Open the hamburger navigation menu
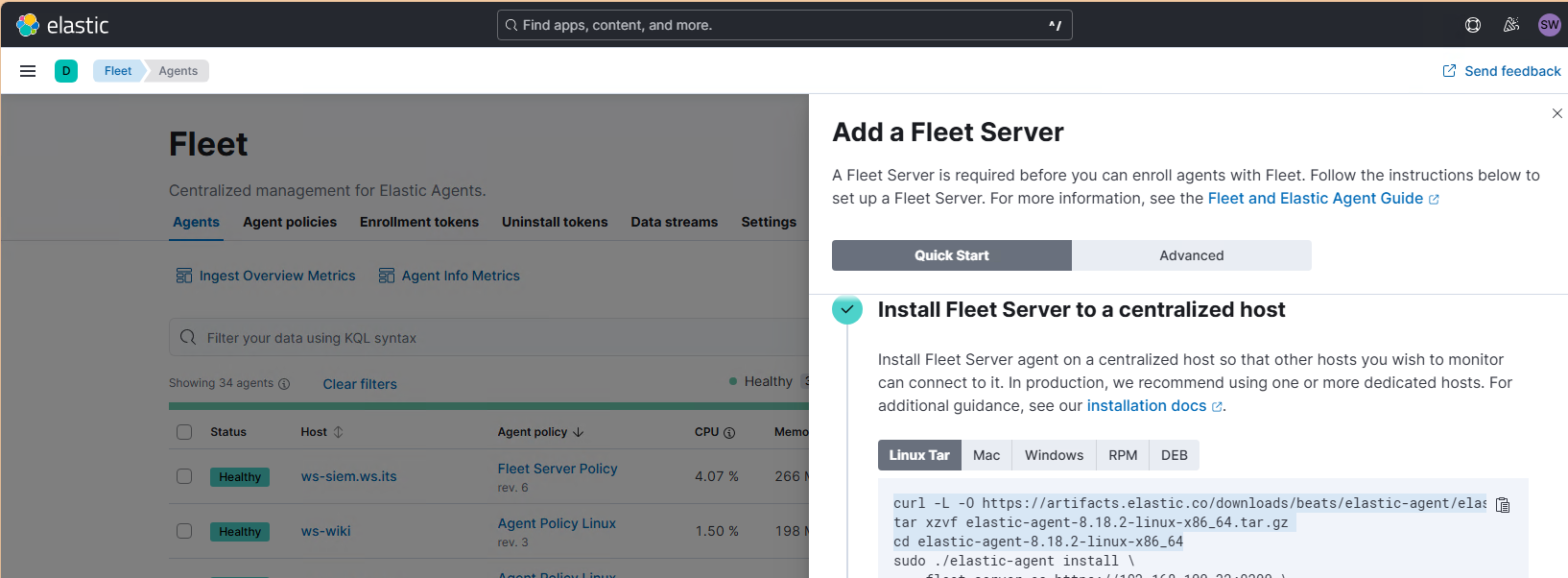This screenshot has height=578, width=1568. (28, 71)
